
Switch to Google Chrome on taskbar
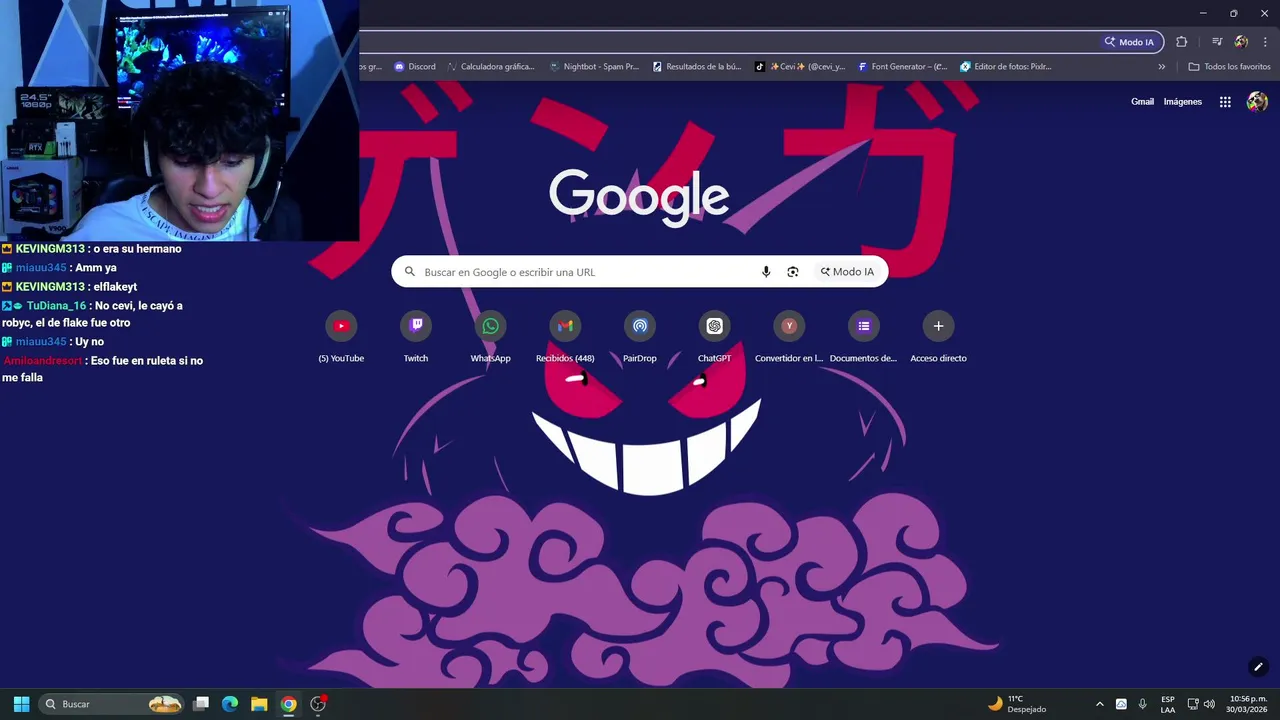tap(288, 704)
